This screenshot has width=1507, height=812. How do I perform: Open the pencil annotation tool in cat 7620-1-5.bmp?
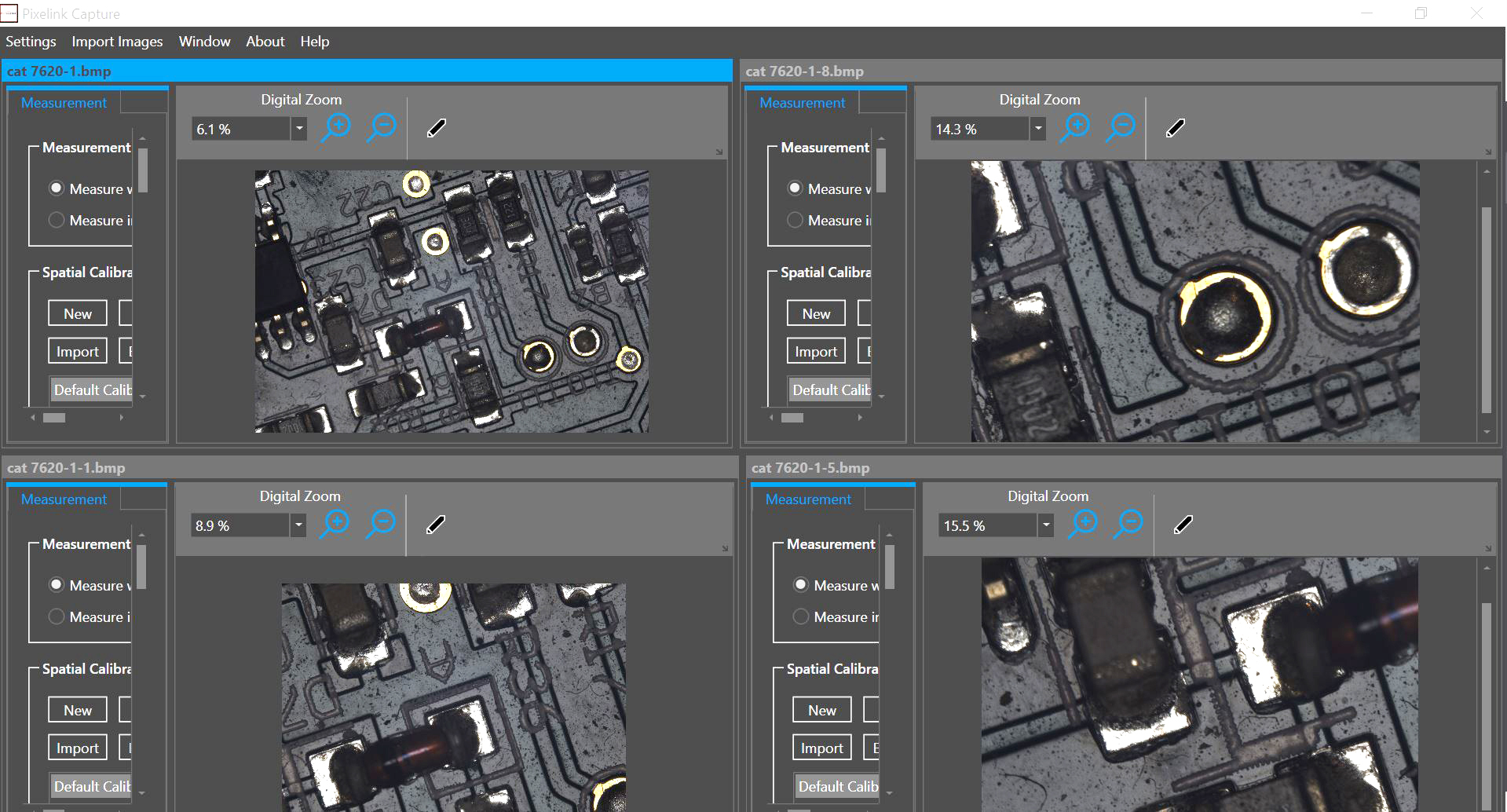(1183, 524)
